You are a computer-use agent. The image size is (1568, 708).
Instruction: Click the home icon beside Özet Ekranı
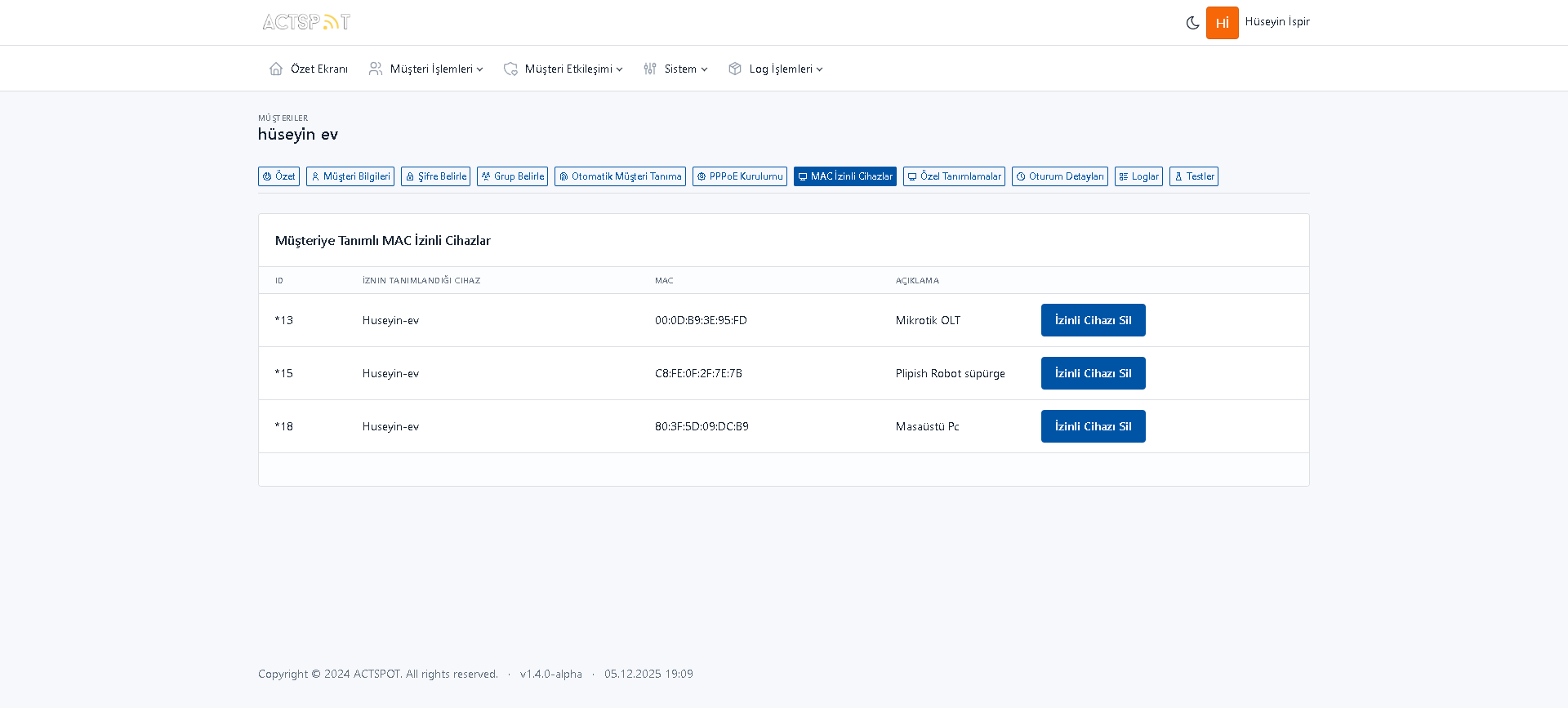coord(276,69)
